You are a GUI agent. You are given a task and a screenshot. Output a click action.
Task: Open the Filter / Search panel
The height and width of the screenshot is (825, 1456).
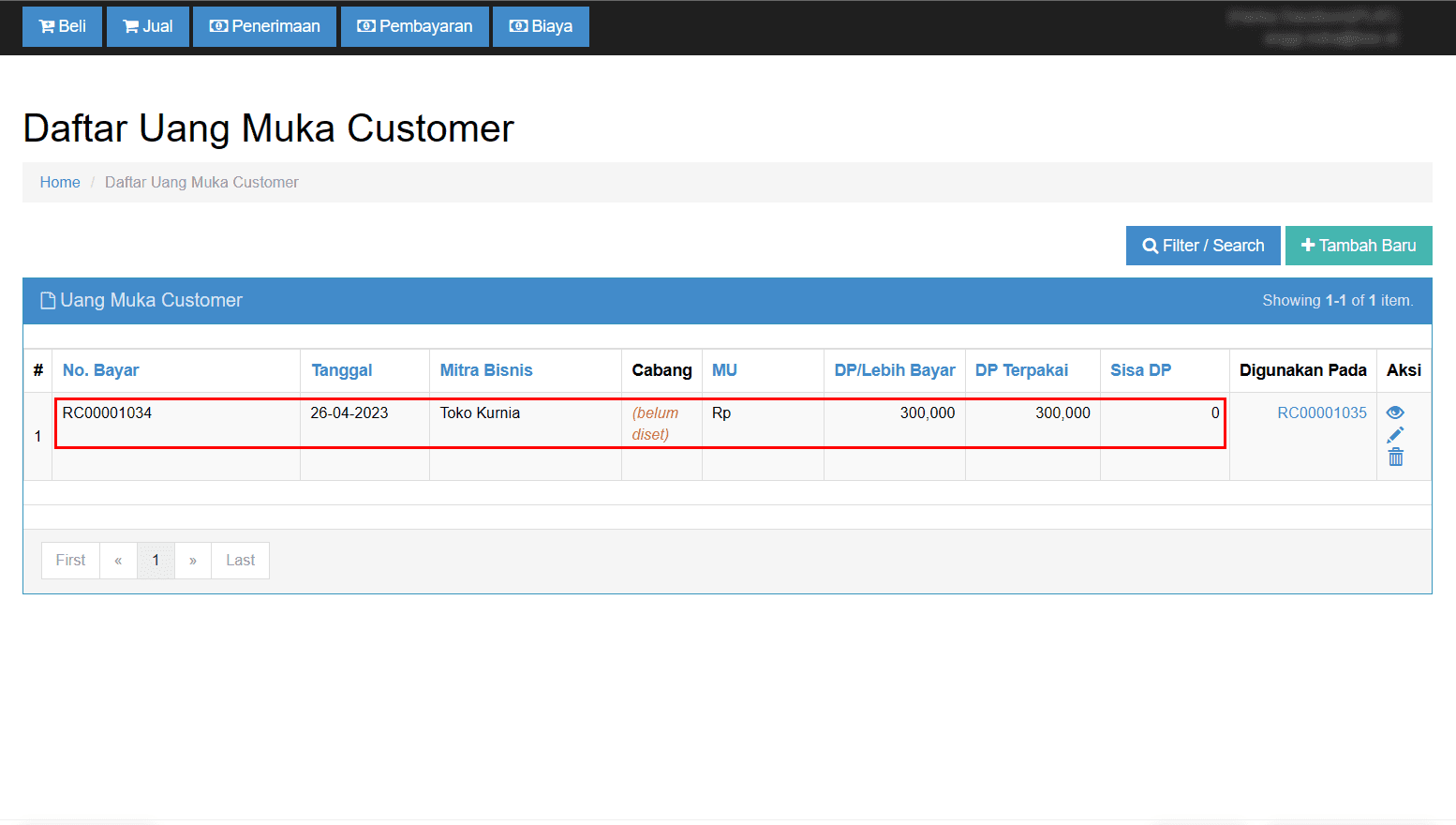click(1203, 246)
